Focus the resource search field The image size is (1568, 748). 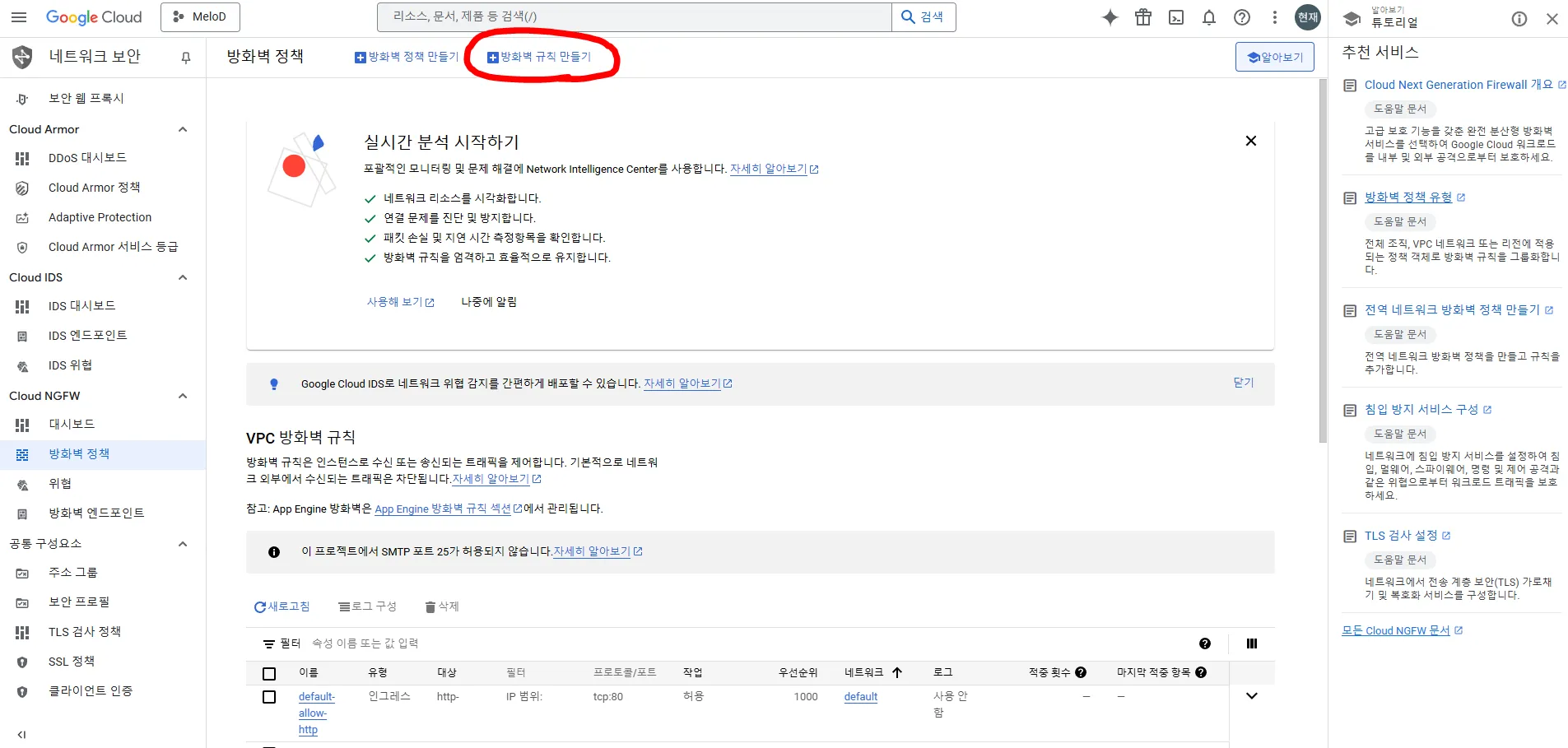pos(635,17)
